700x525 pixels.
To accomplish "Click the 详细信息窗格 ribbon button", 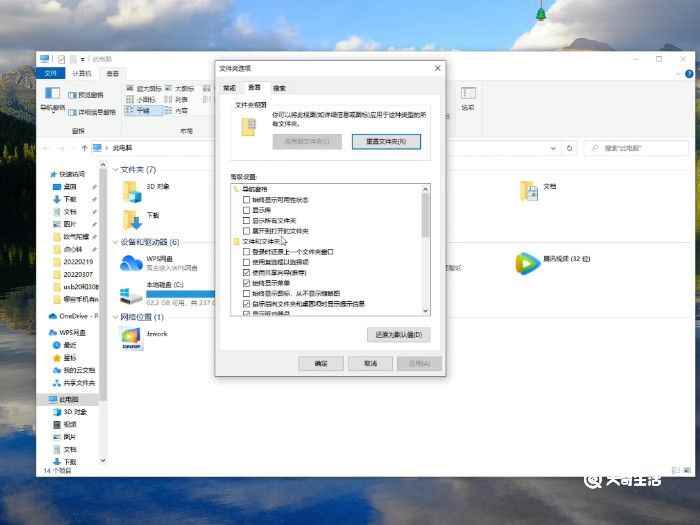I will [x=92, y=112].
